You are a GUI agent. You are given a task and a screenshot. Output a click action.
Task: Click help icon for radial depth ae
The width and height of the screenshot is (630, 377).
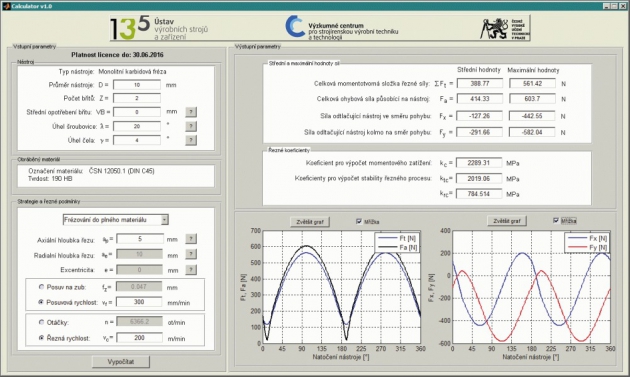pos(191,254)
